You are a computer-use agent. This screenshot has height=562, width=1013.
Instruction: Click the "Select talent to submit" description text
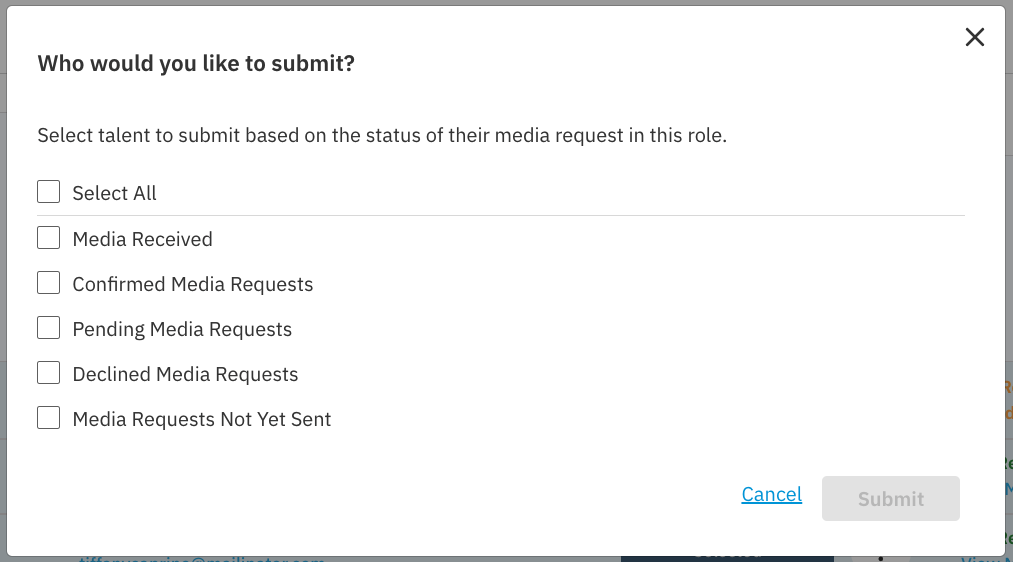[381, 135]
